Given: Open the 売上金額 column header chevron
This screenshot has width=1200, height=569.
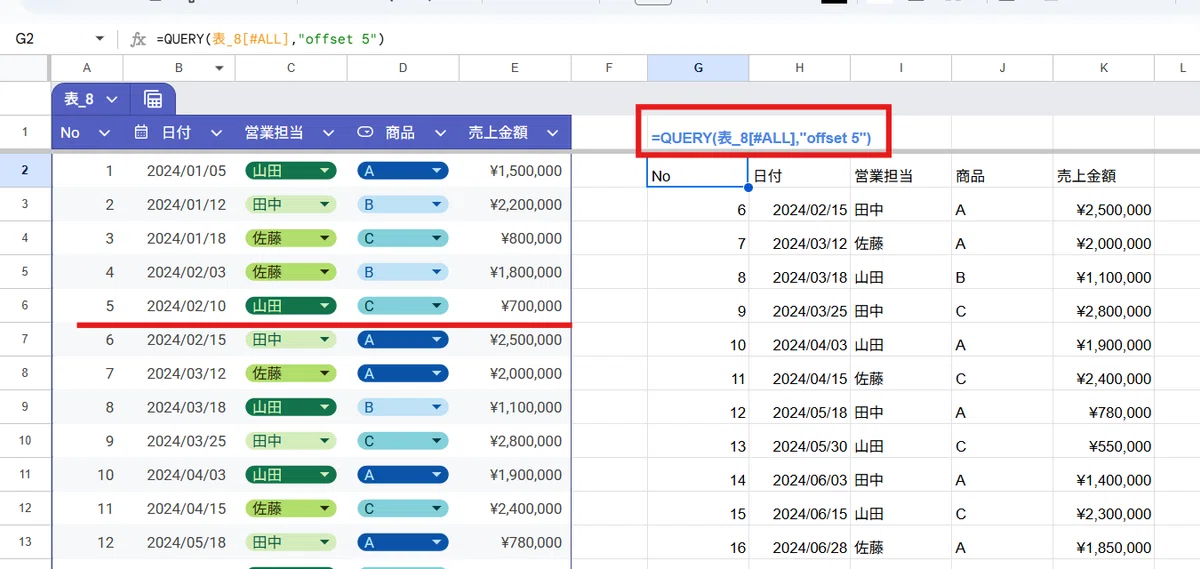Looking at the screenshot, I should [551, 133].
